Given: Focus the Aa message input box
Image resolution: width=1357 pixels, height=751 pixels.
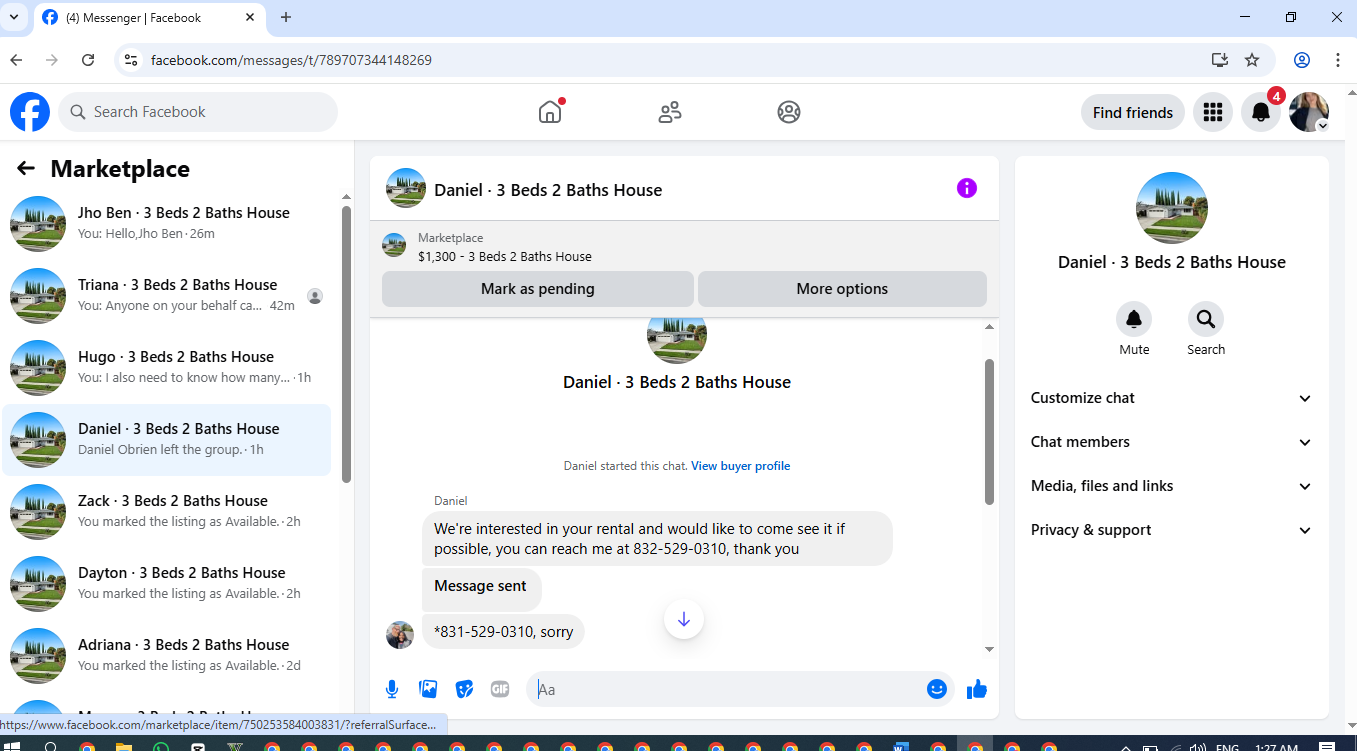Looking at the screenshot, I should click(x=740, y=689).
